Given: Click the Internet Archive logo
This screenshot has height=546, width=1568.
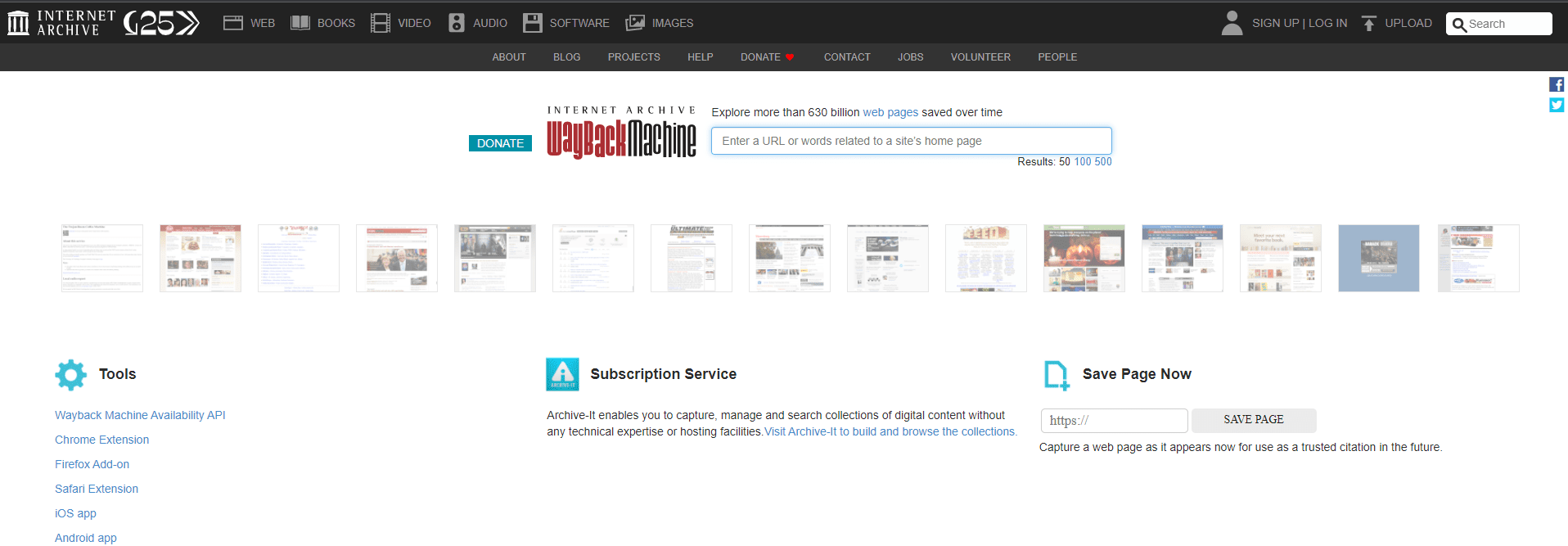Looking at the screenshot, I should [61, 23].
